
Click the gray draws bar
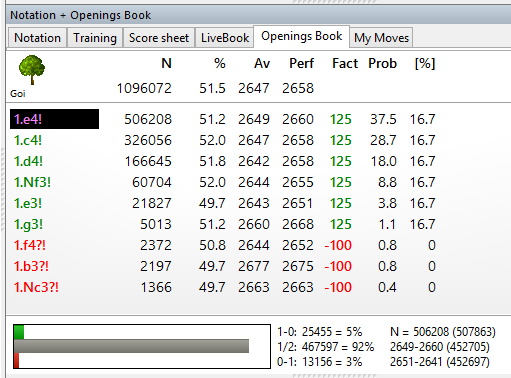point(131,346)
